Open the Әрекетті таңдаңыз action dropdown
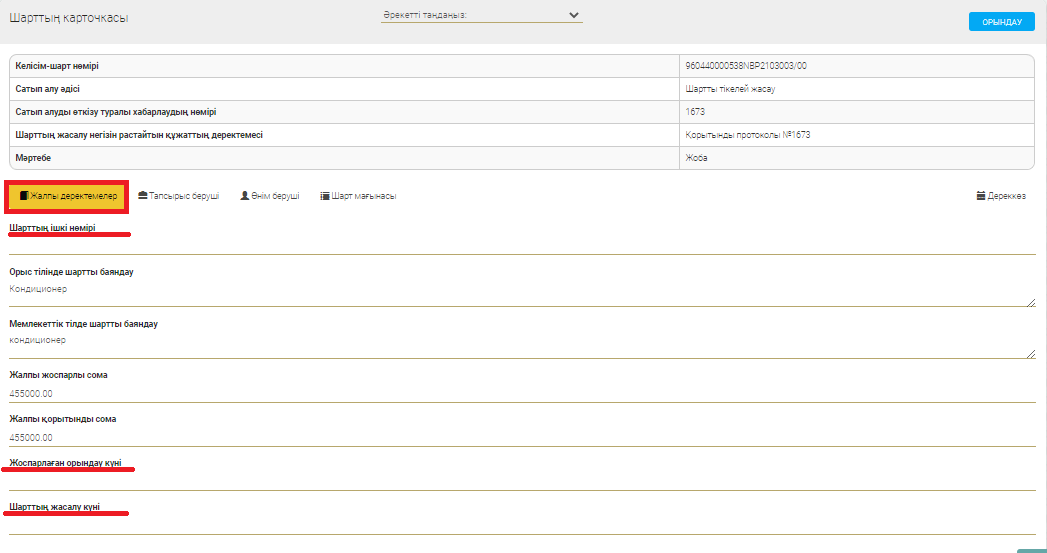 480,16
